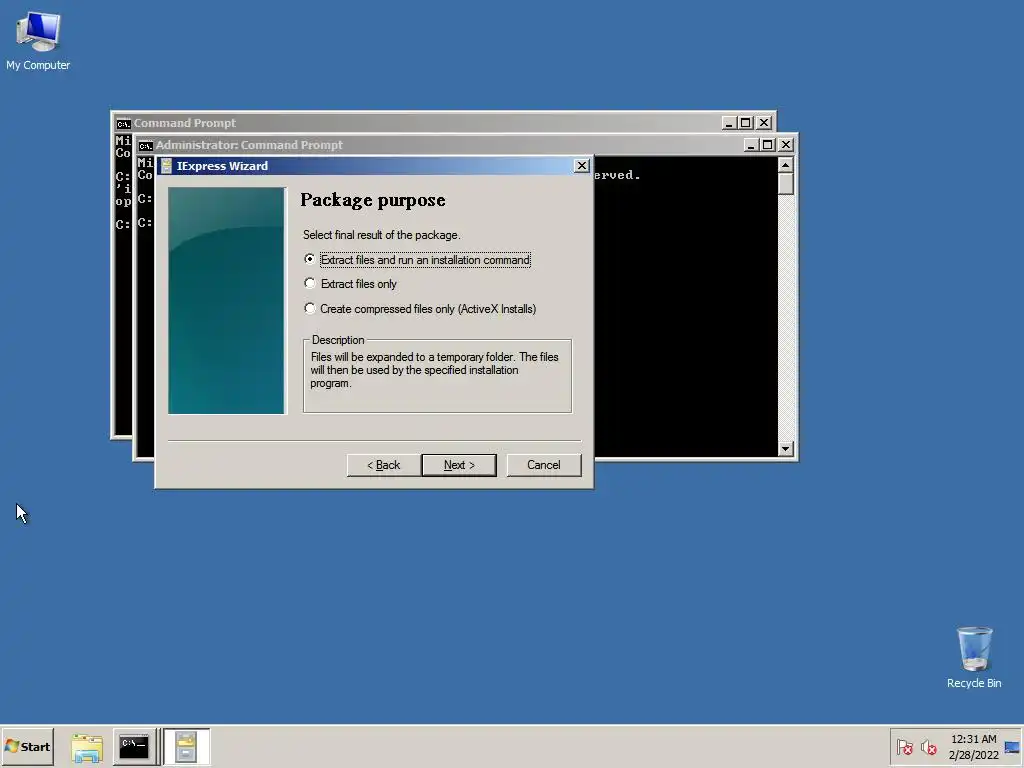Maximize the back Command Prompt window
The height and width of the screenshot is (768, 1024).
746,123
